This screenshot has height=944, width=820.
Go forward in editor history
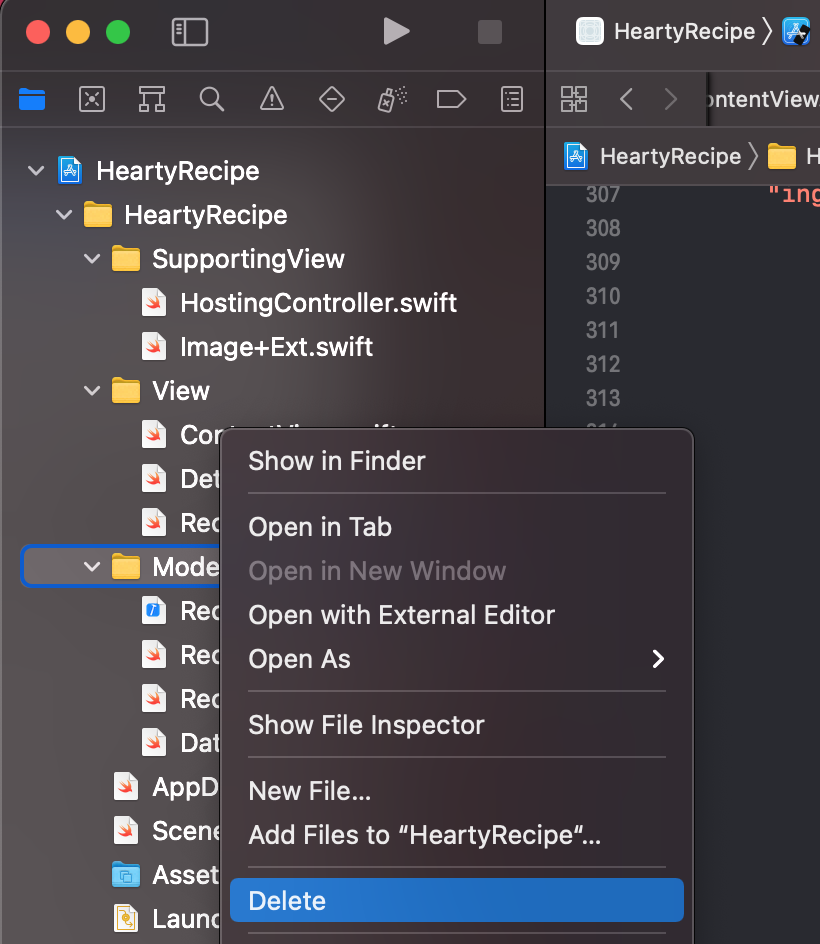point(671,99)
